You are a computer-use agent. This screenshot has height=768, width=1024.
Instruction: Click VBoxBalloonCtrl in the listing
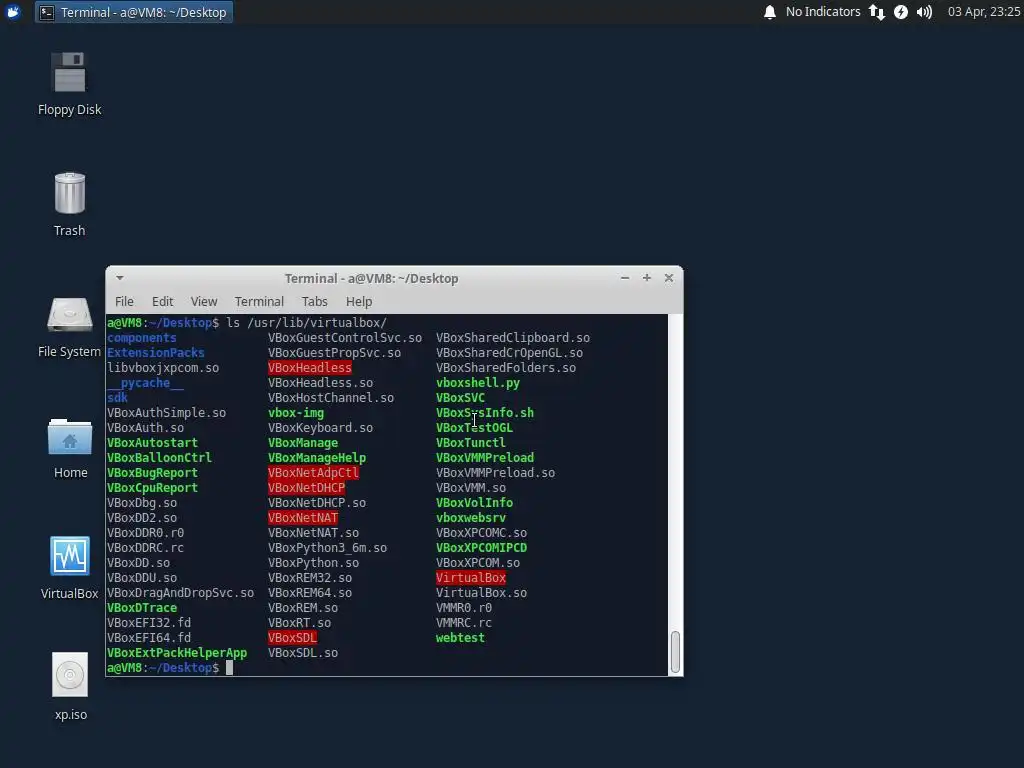point(159,458)
